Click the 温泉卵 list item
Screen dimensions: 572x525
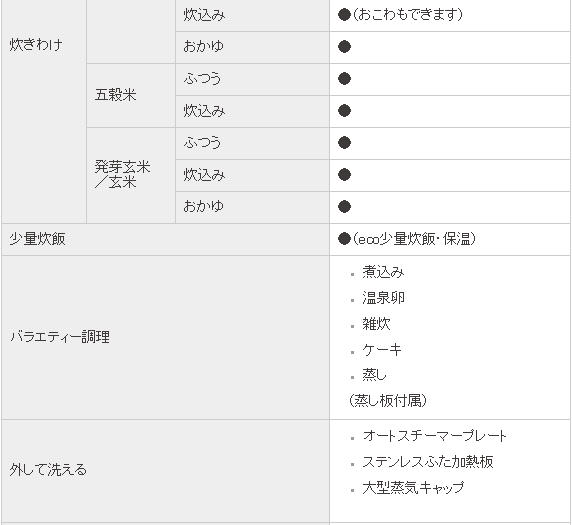coord(383,298)
